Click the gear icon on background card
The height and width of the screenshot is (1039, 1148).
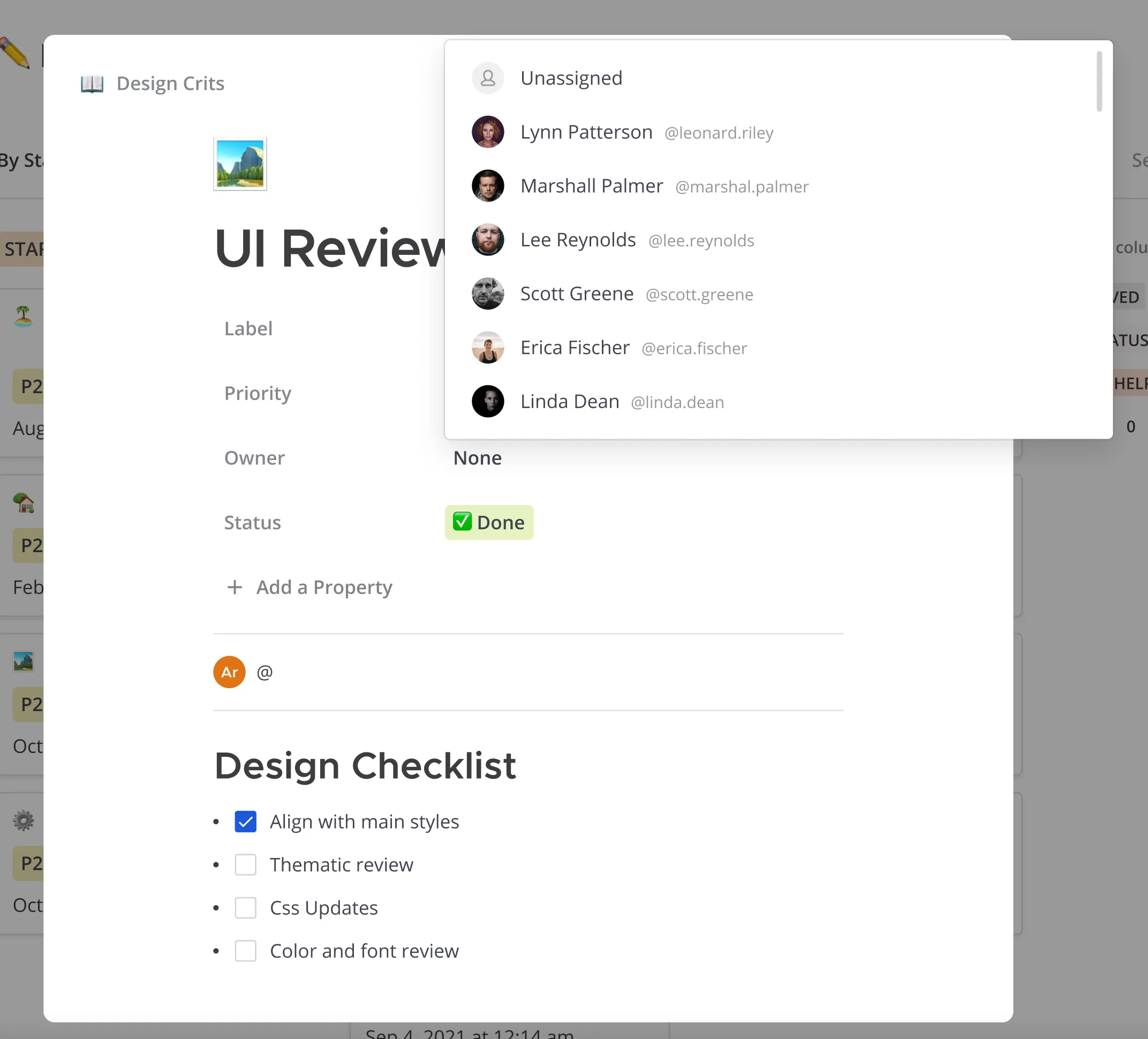click(24, 821)
